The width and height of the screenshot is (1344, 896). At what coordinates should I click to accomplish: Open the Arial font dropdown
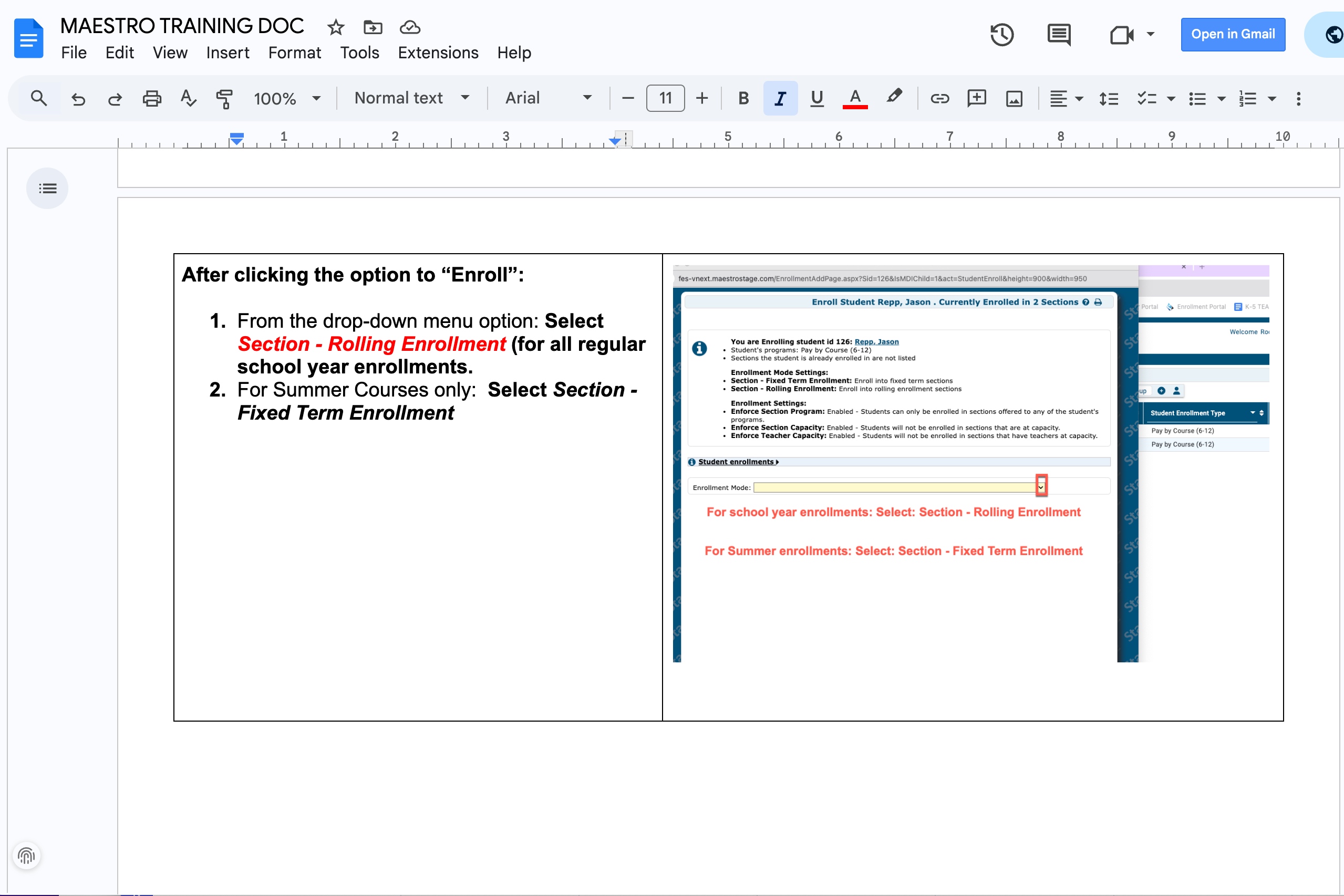coord(547,98)
